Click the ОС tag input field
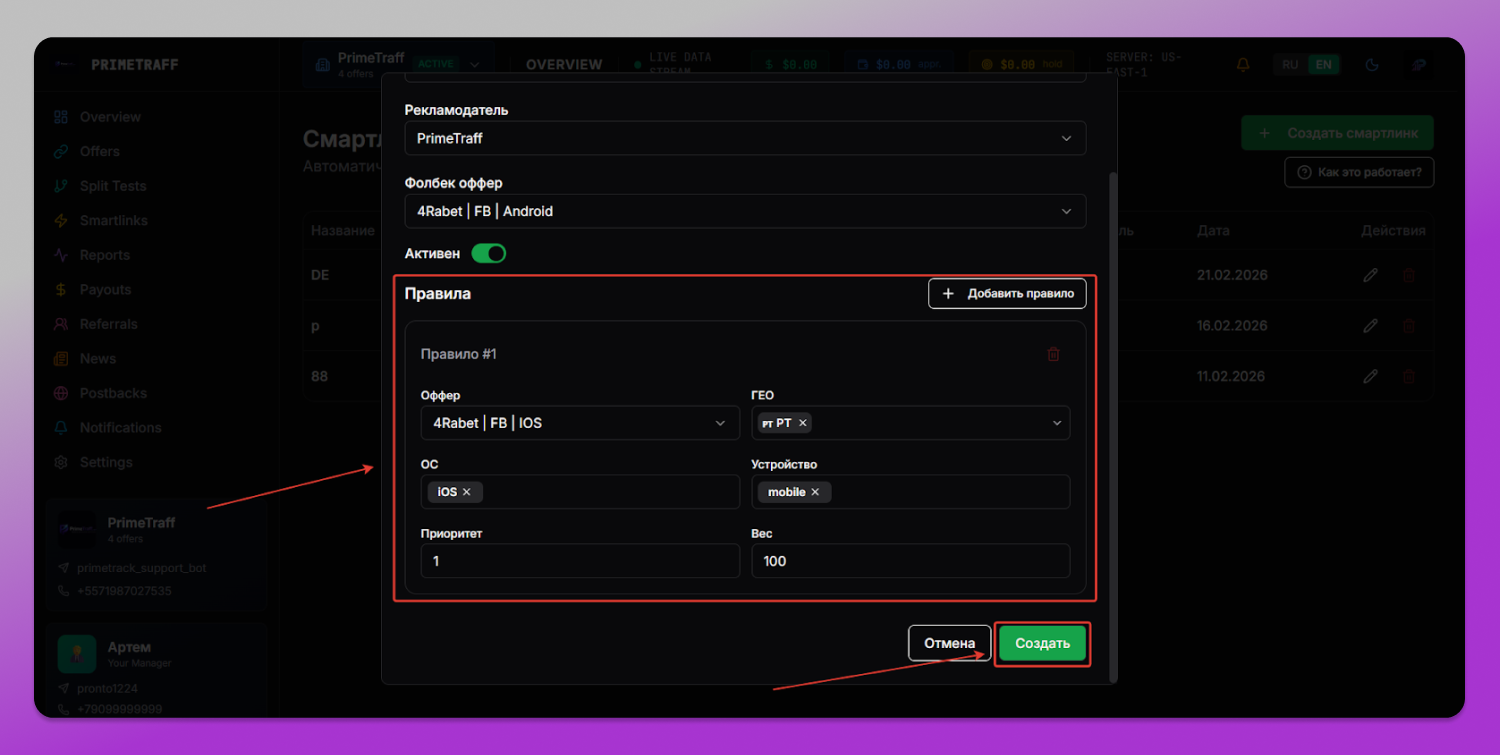This screenshot has height=755, width=1500. tap(580, 492)
